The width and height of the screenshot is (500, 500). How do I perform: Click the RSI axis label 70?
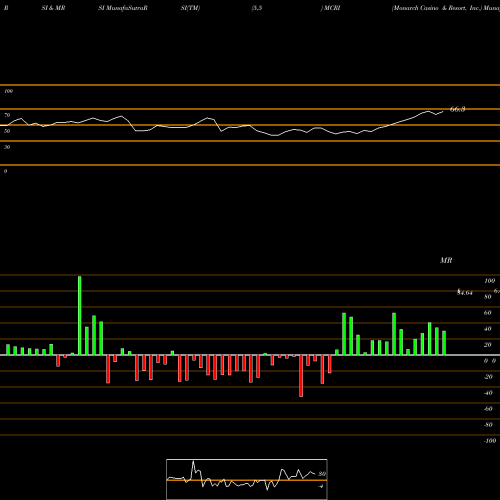click(7, 115)
